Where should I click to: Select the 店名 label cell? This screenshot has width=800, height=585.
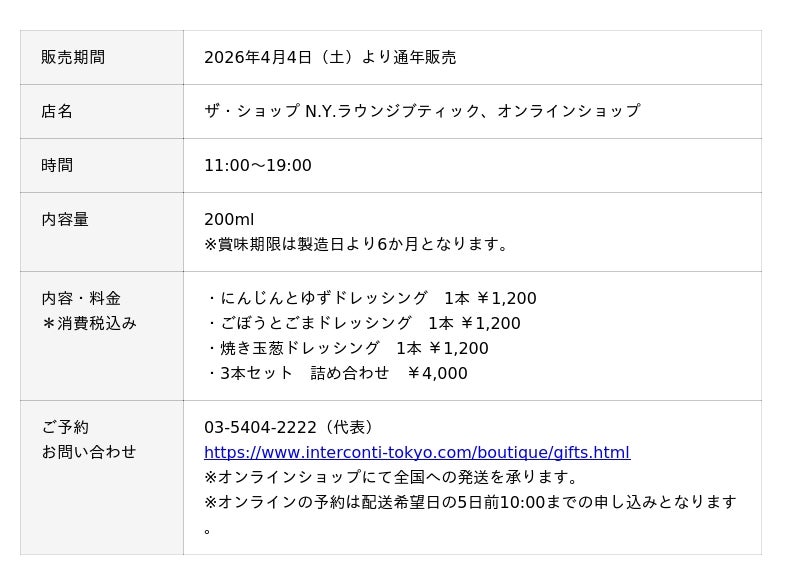tap(57, 111)
